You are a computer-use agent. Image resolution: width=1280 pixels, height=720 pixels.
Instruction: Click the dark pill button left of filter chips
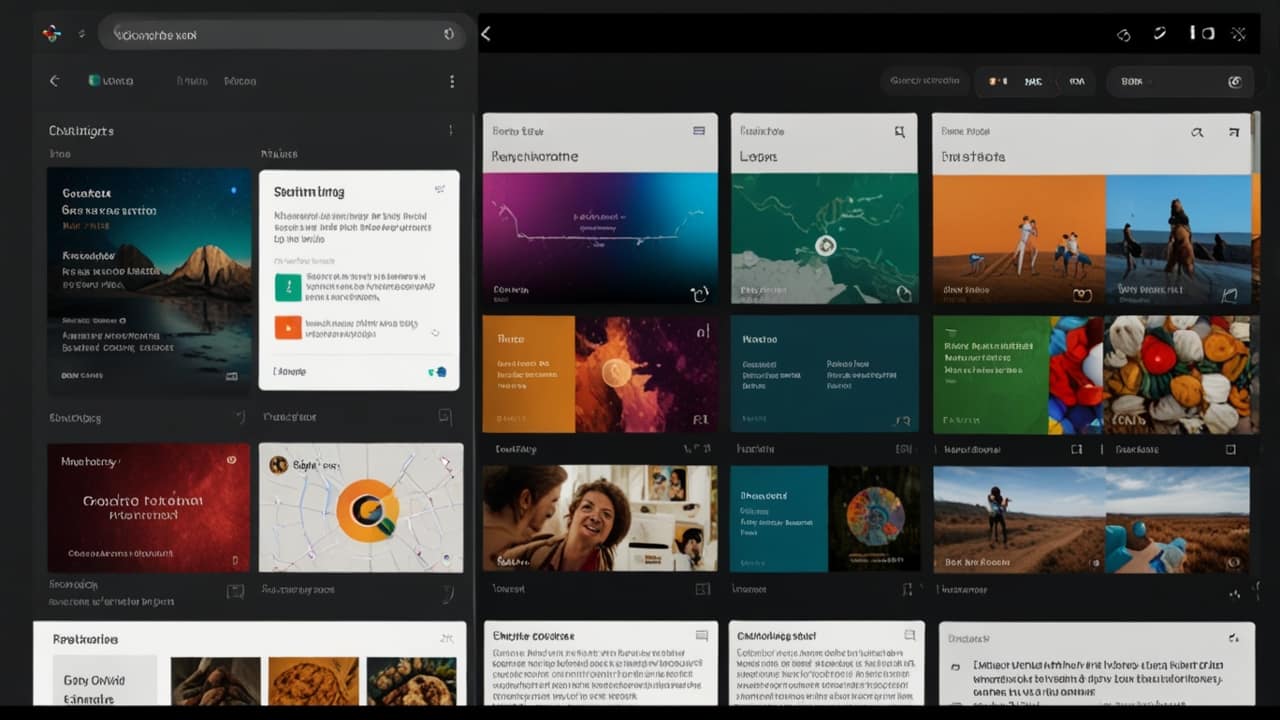[924, 81]
